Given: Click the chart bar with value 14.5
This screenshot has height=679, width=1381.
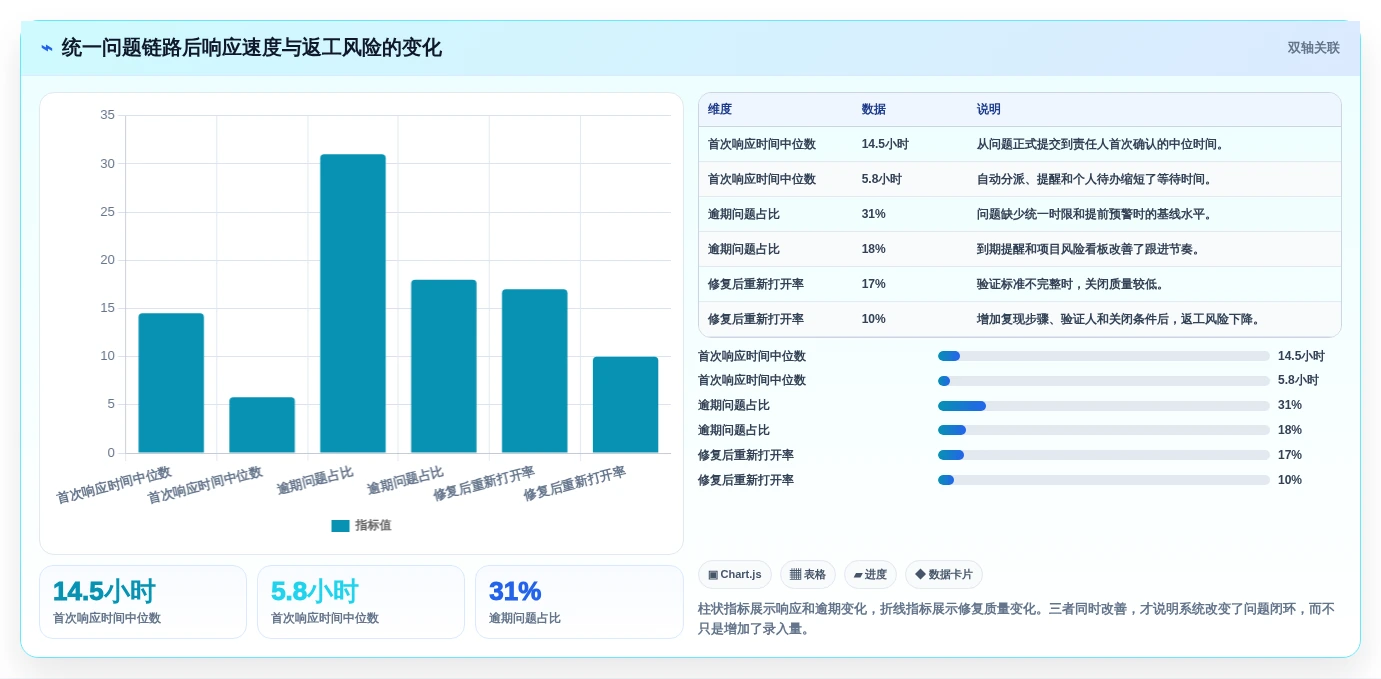Looking at the screenshot, I should [x=171, y=383].
